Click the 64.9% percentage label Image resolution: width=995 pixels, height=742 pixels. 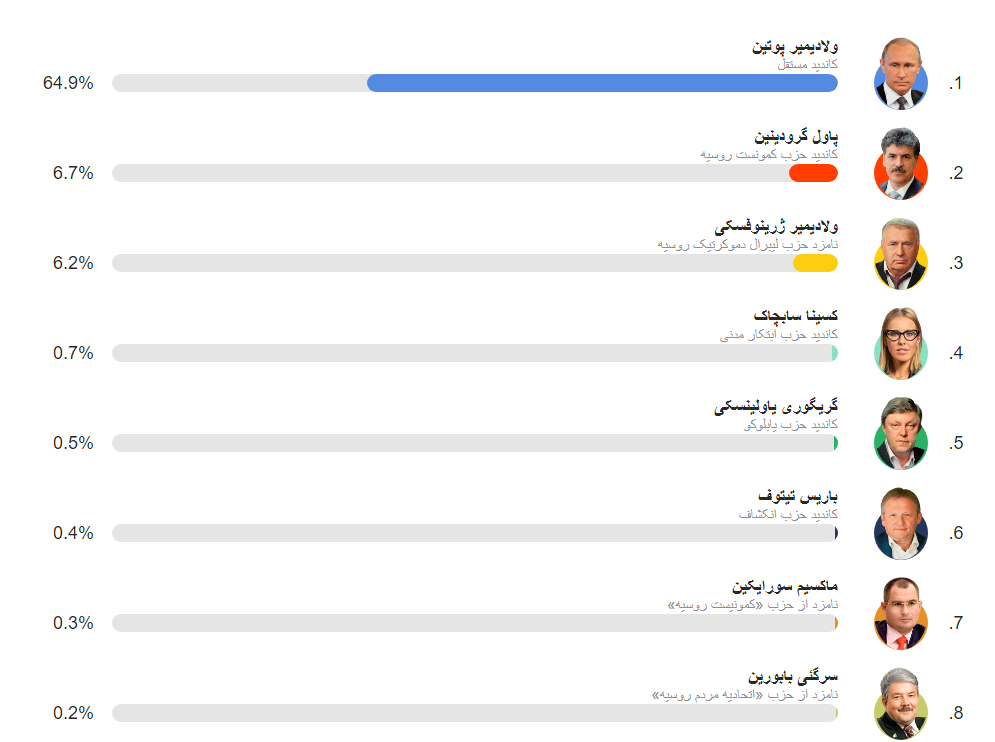(68, 83)
